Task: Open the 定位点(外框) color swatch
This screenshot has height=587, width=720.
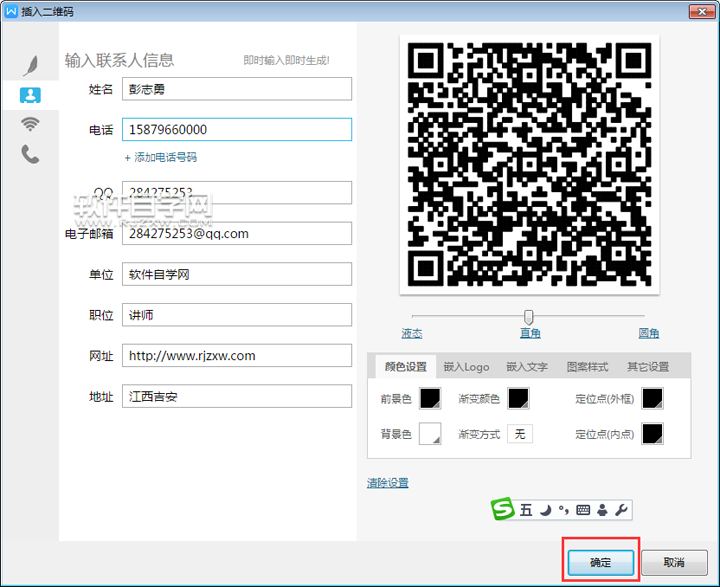Action: tap(652, 399)
